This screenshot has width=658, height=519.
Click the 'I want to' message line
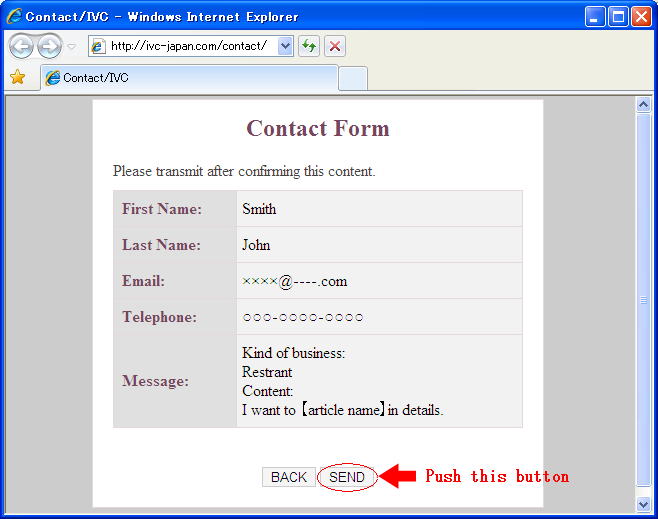pyautogui.click(x=342, y=410)
